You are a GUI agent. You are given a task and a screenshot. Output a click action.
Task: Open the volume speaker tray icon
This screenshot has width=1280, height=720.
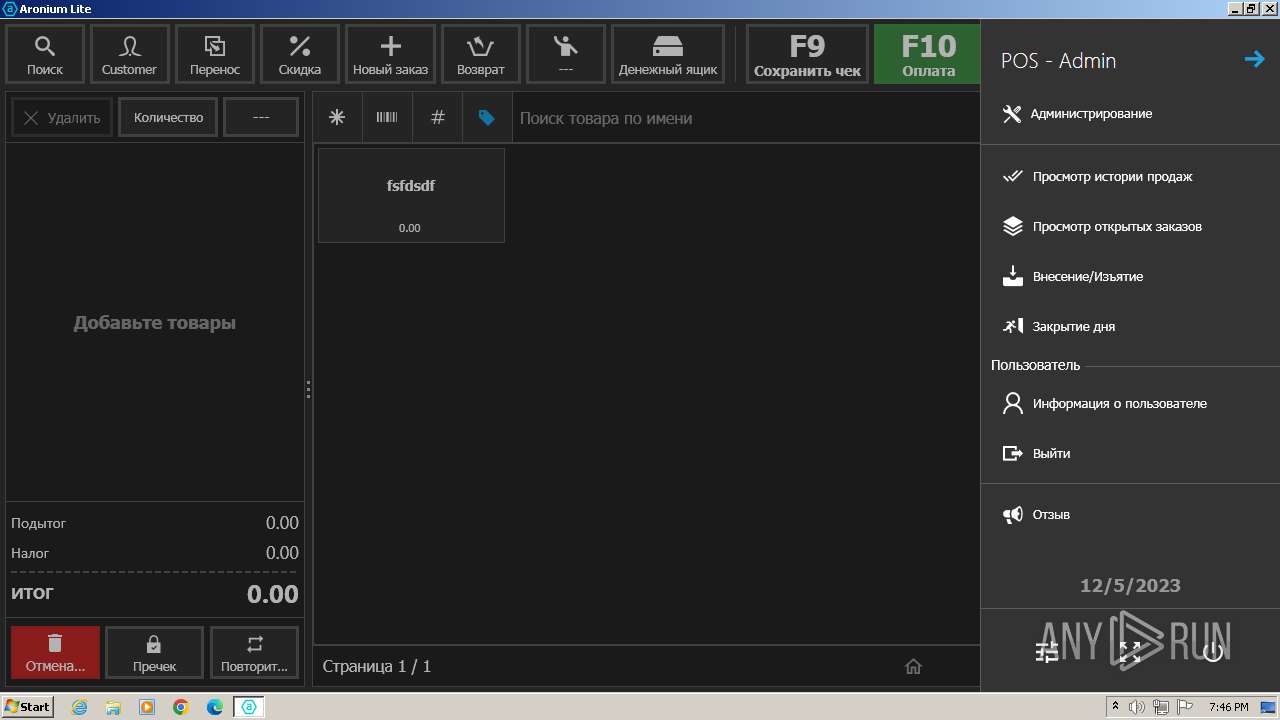[x=1138, y=707]
